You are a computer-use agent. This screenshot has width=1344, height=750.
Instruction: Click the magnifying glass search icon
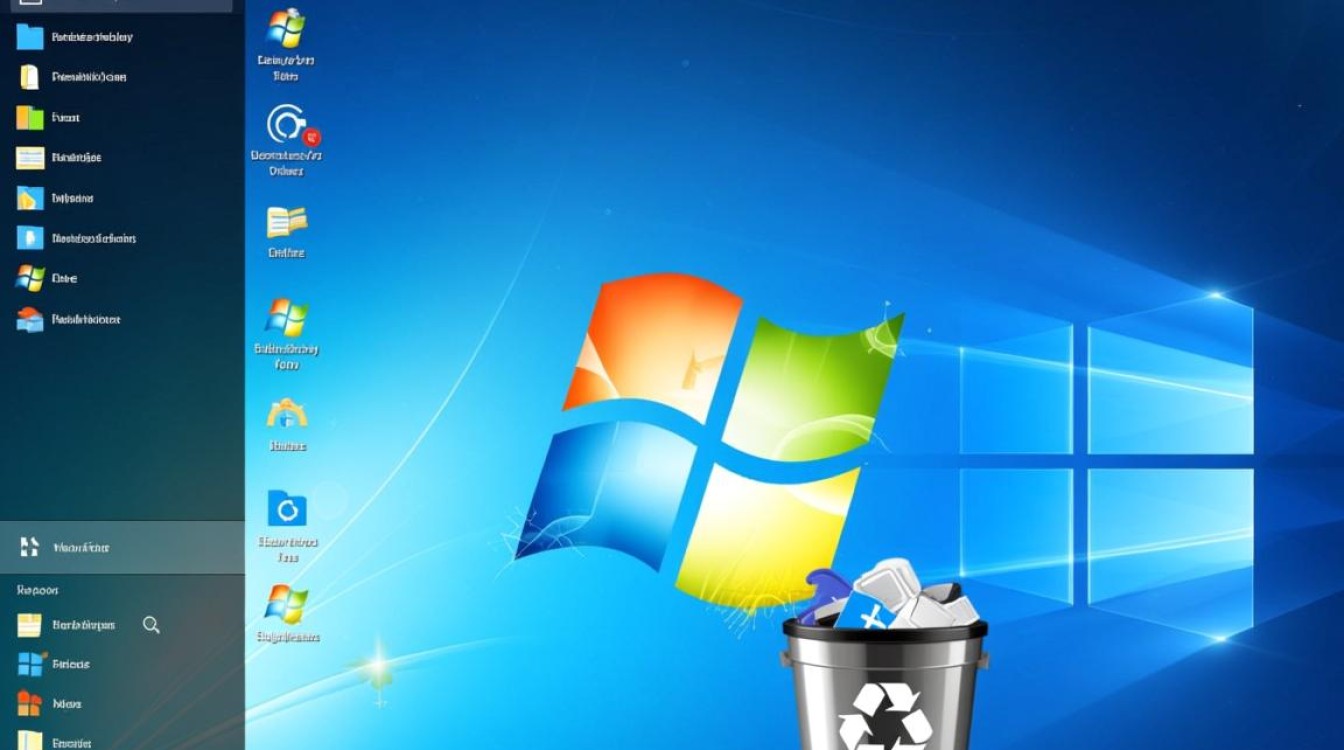click(x=151, y=625)
